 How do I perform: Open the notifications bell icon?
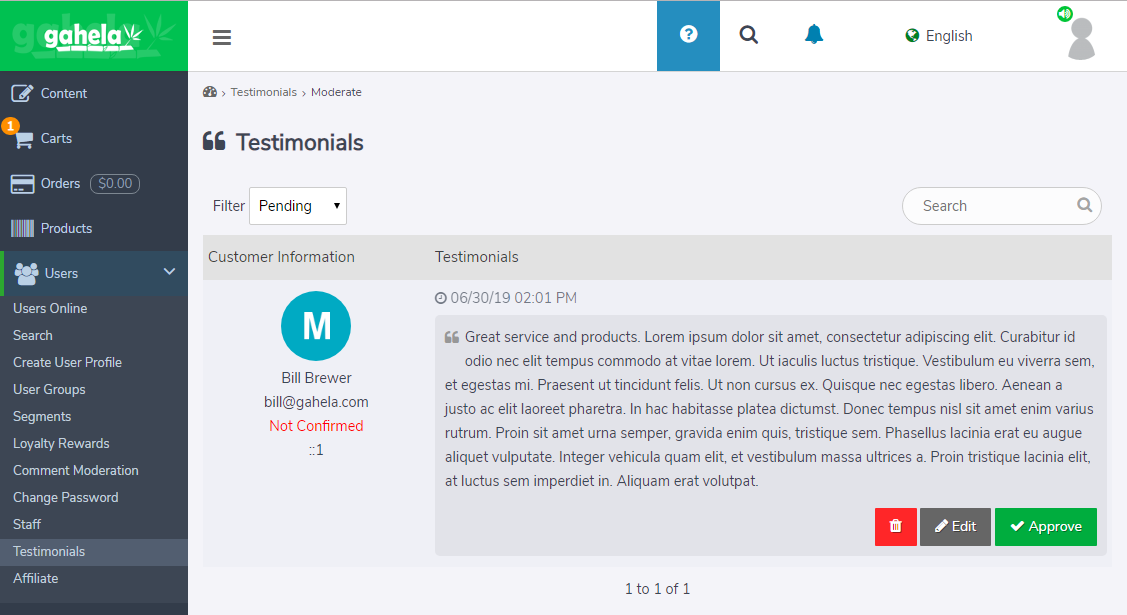(814, 35)
